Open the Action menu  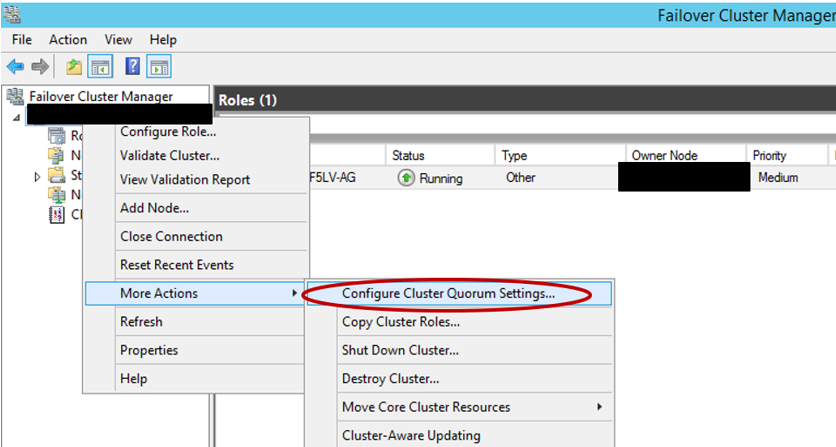point(68,40)
